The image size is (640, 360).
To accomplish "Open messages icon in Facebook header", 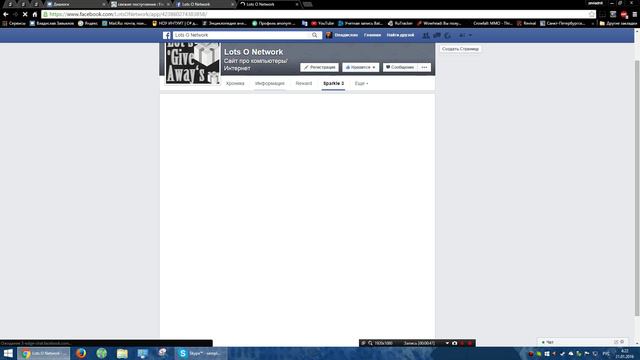I will [437, 36].
